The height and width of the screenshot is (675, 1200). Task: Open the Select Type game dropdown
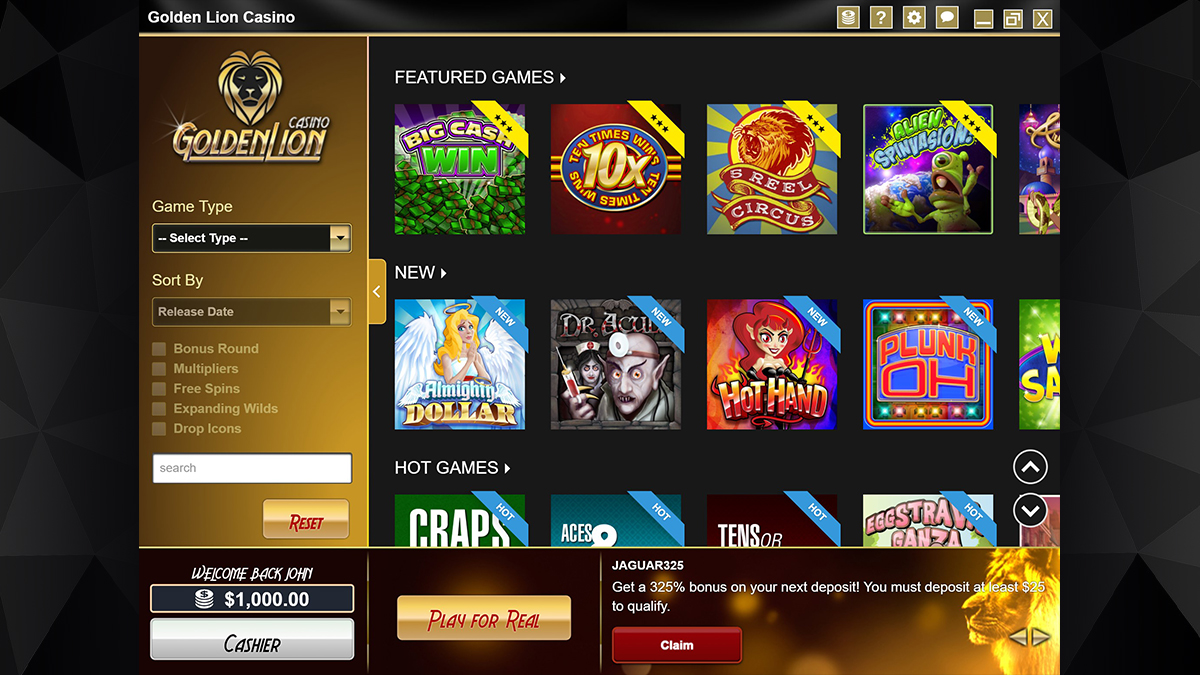coord(252,238)
